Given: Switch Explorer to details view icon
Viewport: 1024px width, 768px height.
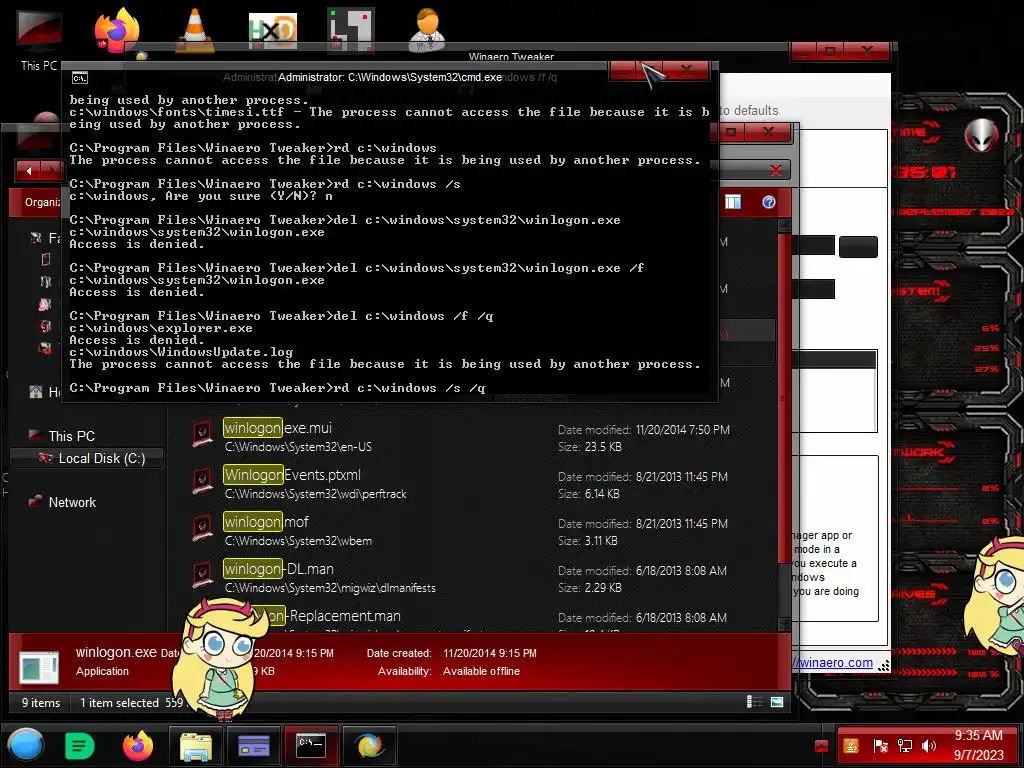Looking at the screenshot, I should 754,702.
